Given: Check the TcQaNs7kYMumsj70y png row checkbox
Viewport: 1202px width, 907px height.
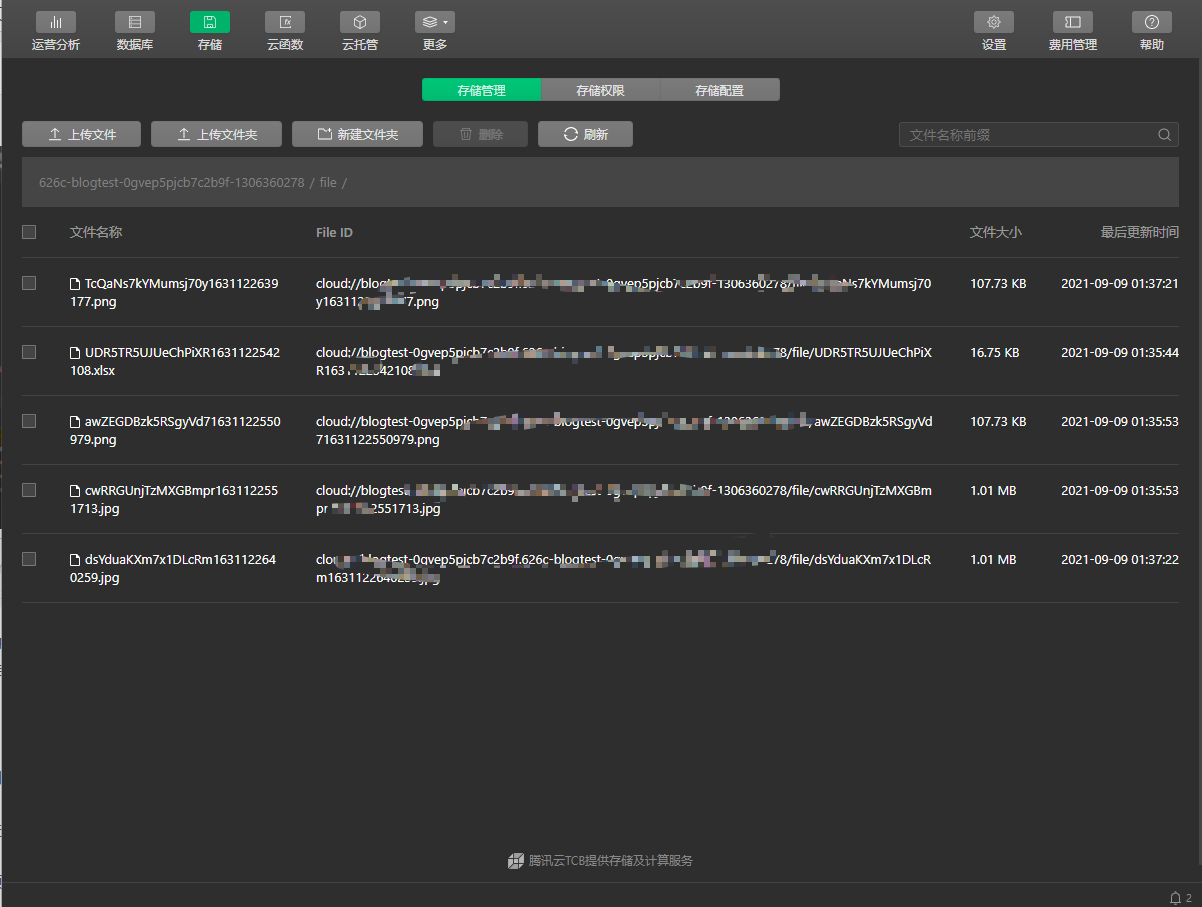Looking at the screenshot, I should (x=29, y=283).
